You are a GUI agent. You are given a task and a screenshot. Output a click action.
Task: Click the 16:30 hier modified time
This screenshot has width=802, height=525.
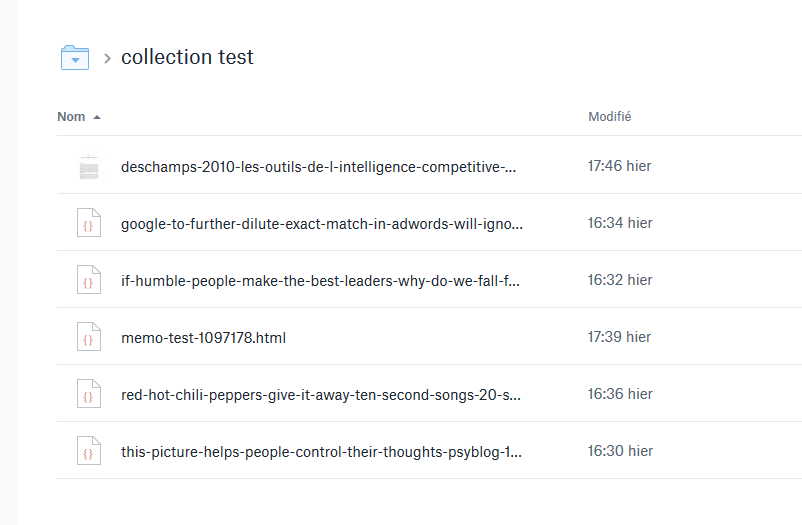(x=620, y=451)
